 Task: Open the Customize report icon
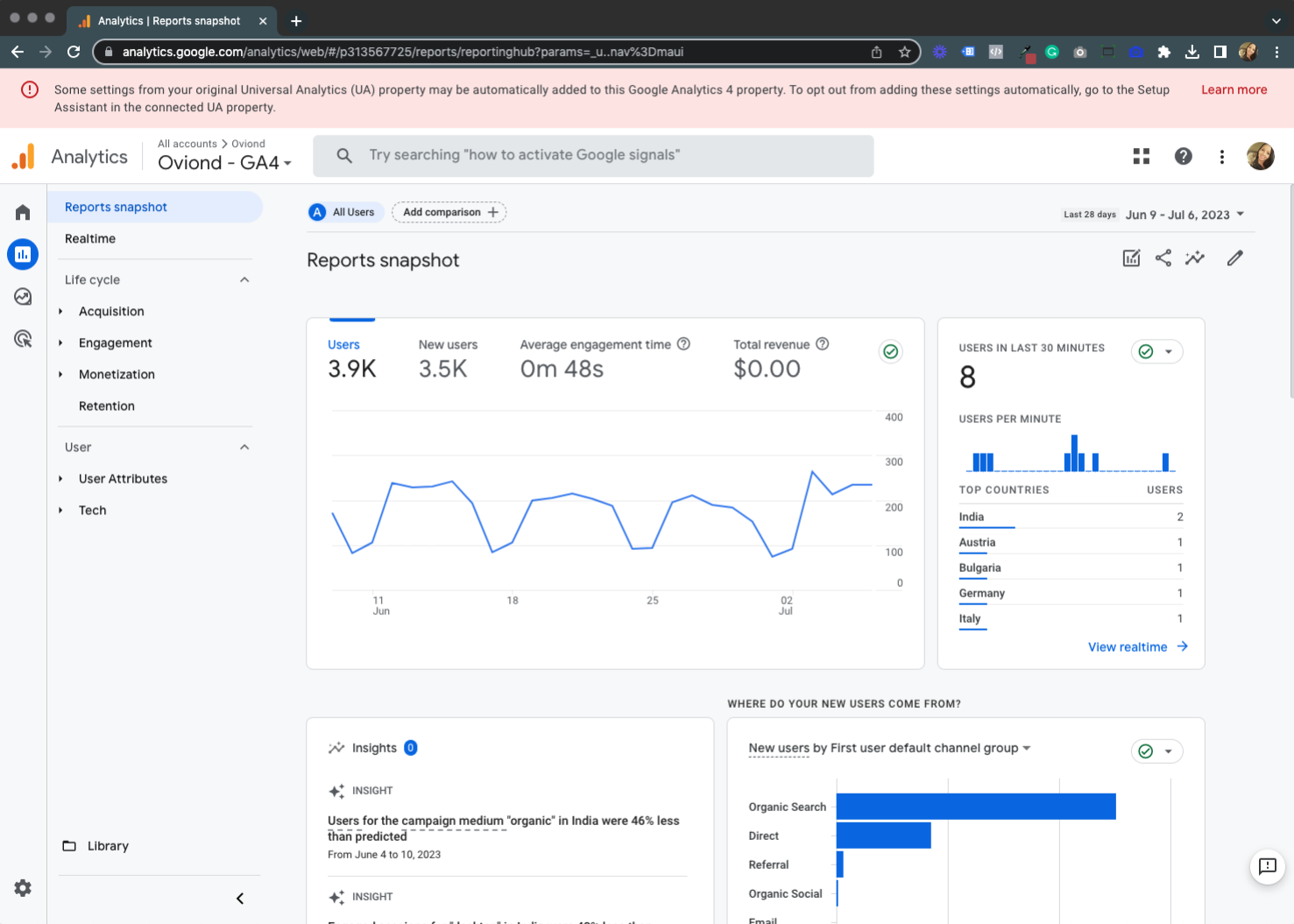[x=1131, y=257]
